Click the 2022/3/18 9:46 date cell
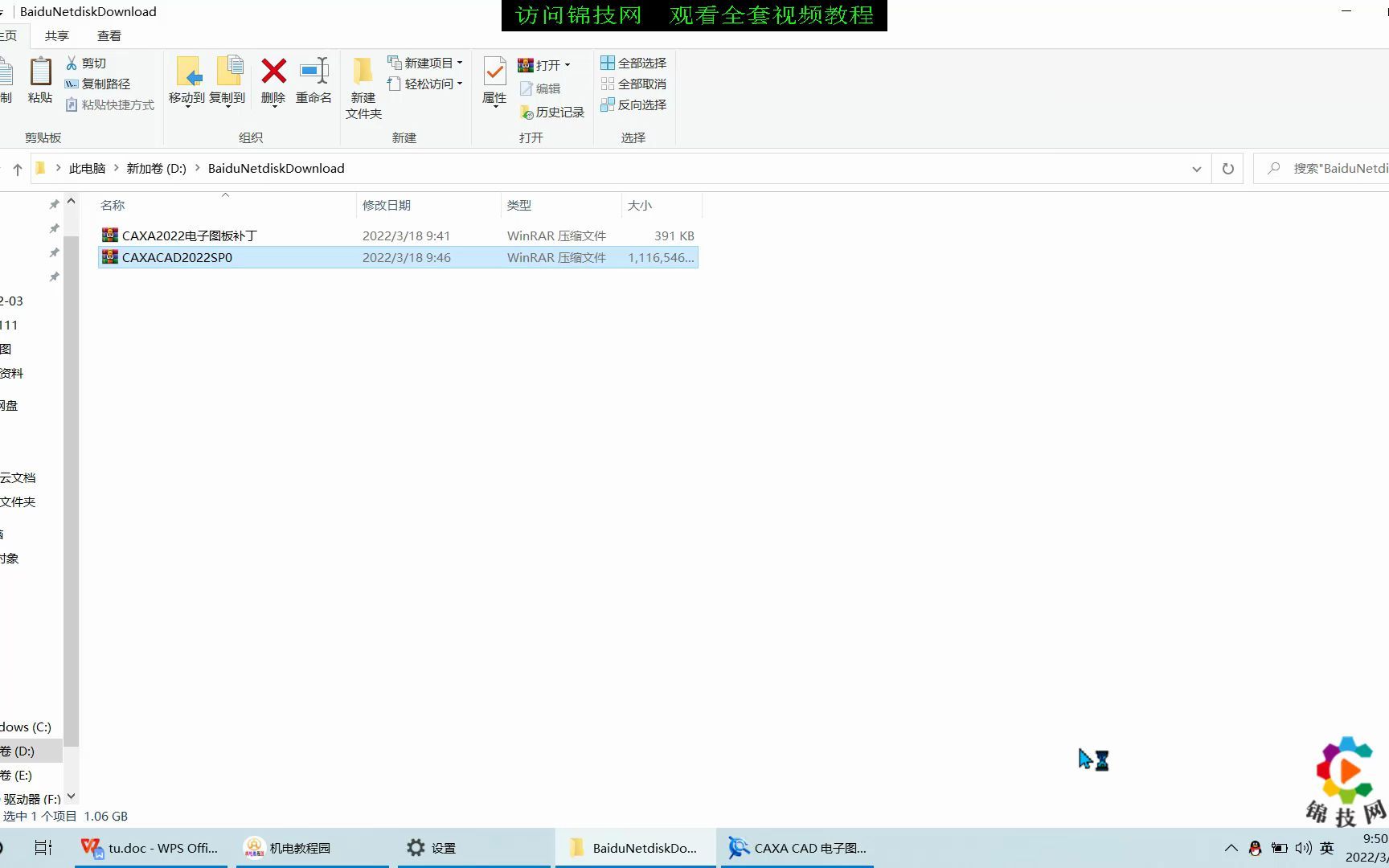Viewport: 1389px width, 868px height. click(407, 257)
